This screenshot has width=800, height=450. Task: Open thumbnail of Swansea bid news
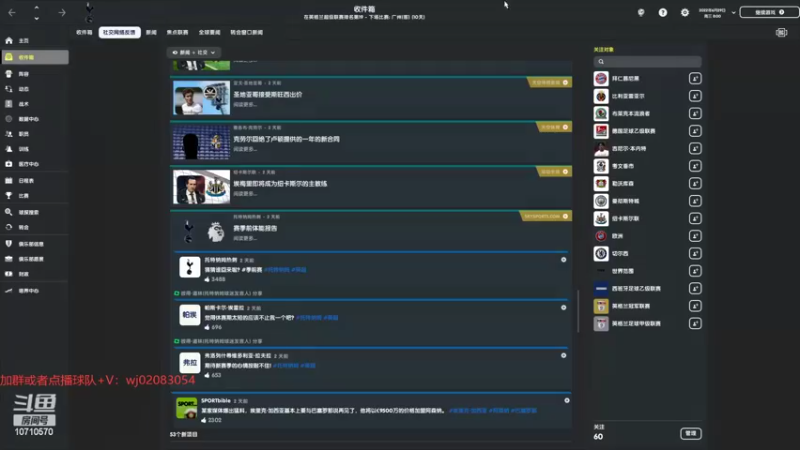tap(202, 97)
